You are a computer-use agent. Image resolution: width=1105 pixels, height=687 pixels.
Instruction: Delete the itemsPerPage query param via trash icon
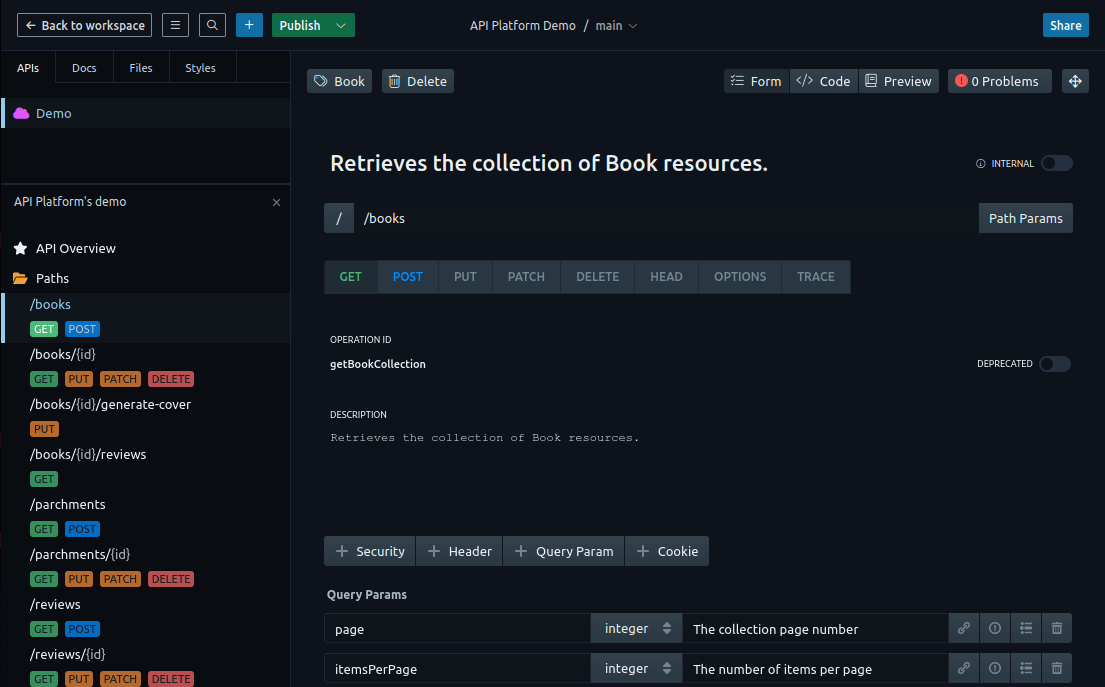(1057, 668)
